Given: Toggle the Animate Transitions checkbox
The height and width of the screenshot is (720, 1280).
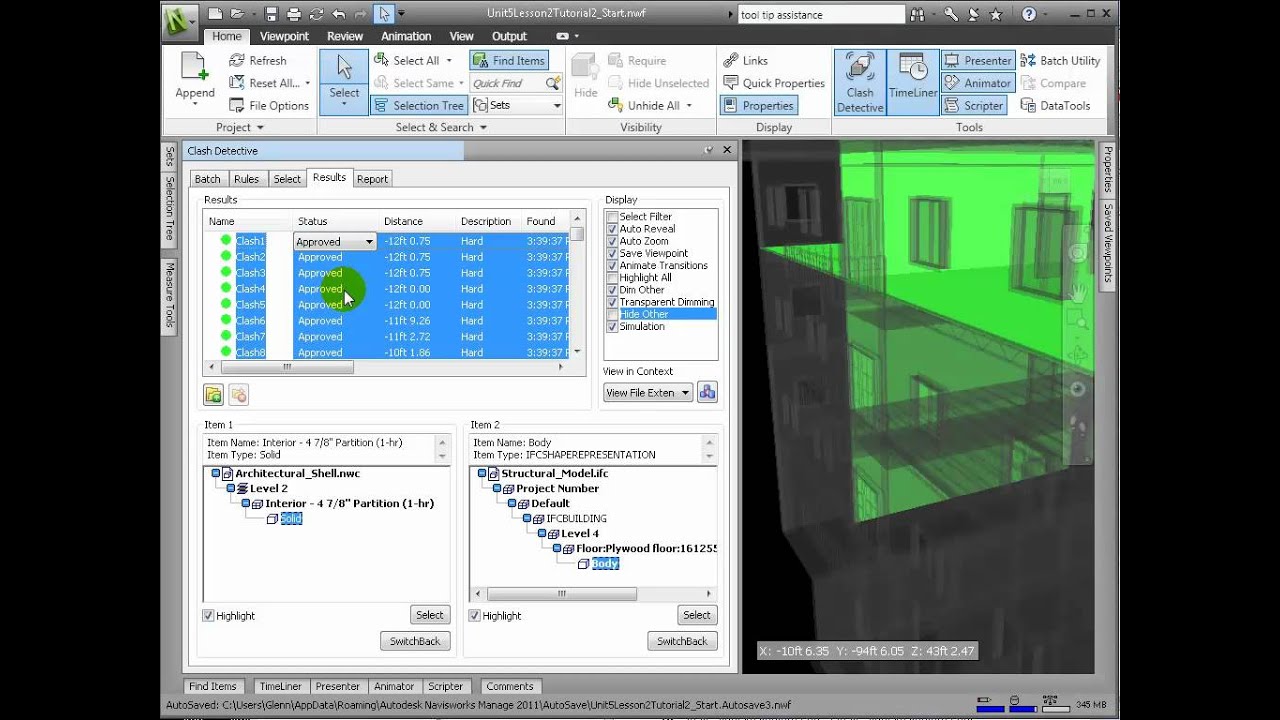Looking at the screenshot, I should tap(612, 266).
